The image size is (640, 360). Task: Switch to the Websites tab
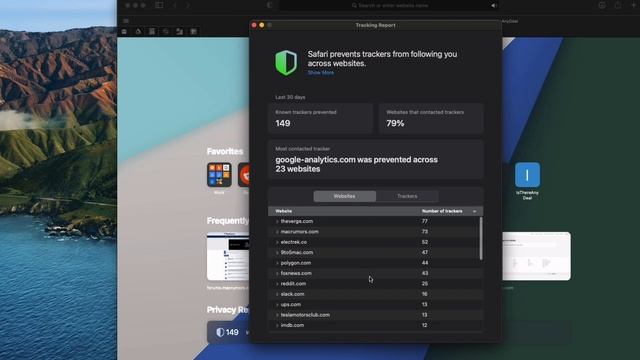click(x=344, y=196)
